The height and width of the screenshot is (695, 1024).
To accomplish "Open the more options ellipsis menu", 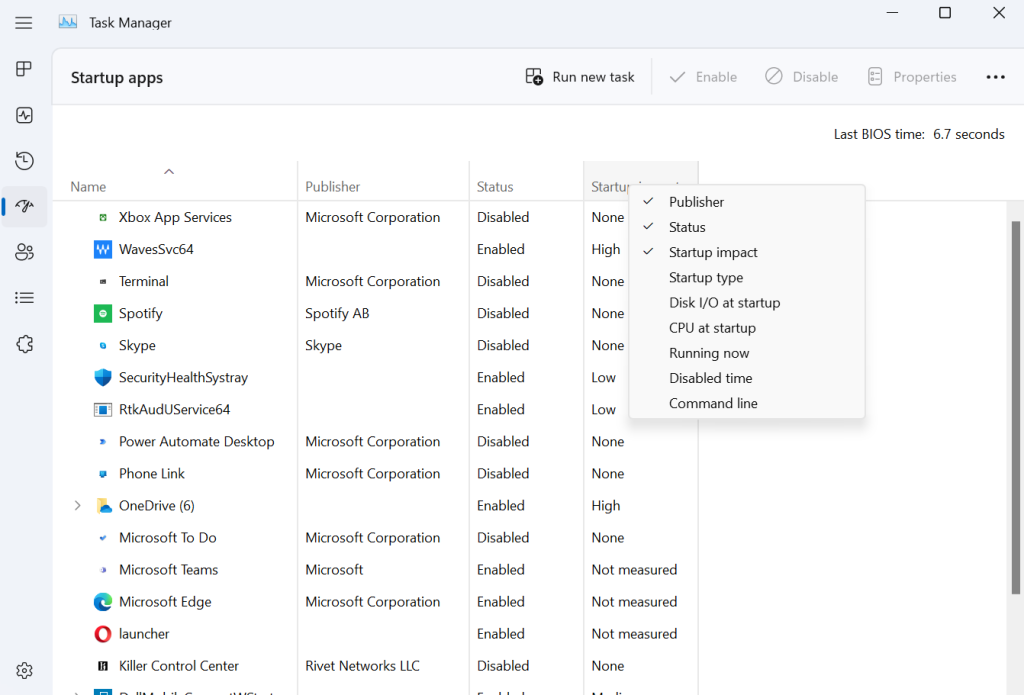I will click(x=995, y=77).
